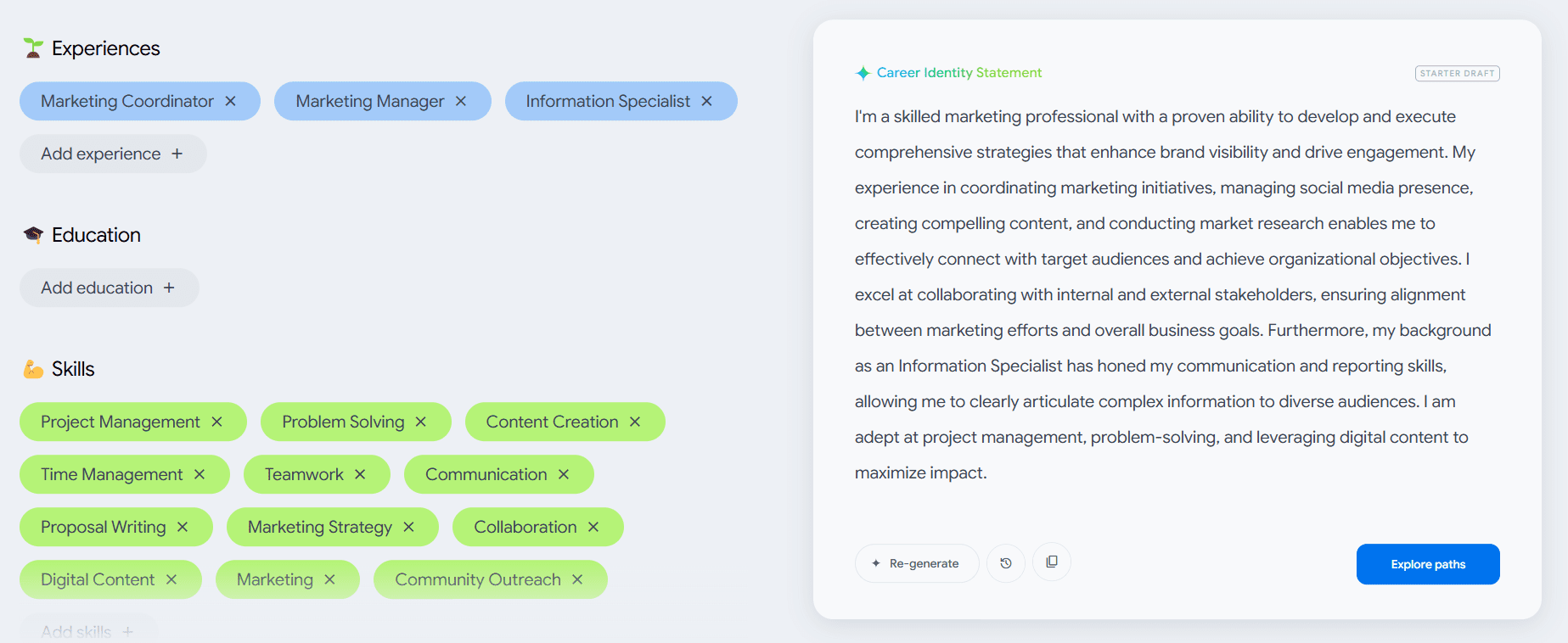The width and height of the screenshot is (1568, 643).
Task: Copy the statement using the copy icon
Action: click(1052, 562)
